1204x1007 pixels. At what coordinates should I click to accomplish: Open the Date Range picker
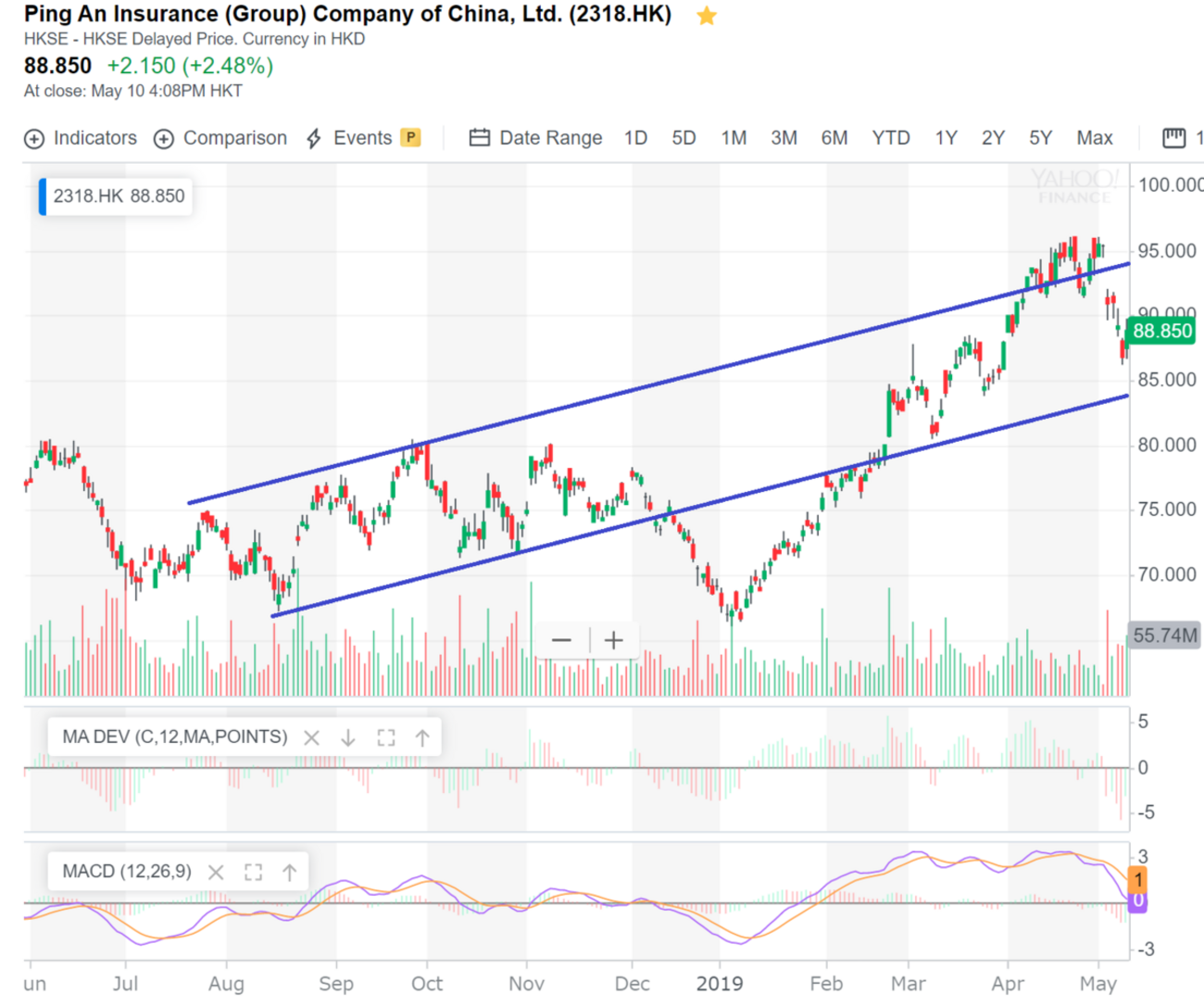[x=535, y=138]
